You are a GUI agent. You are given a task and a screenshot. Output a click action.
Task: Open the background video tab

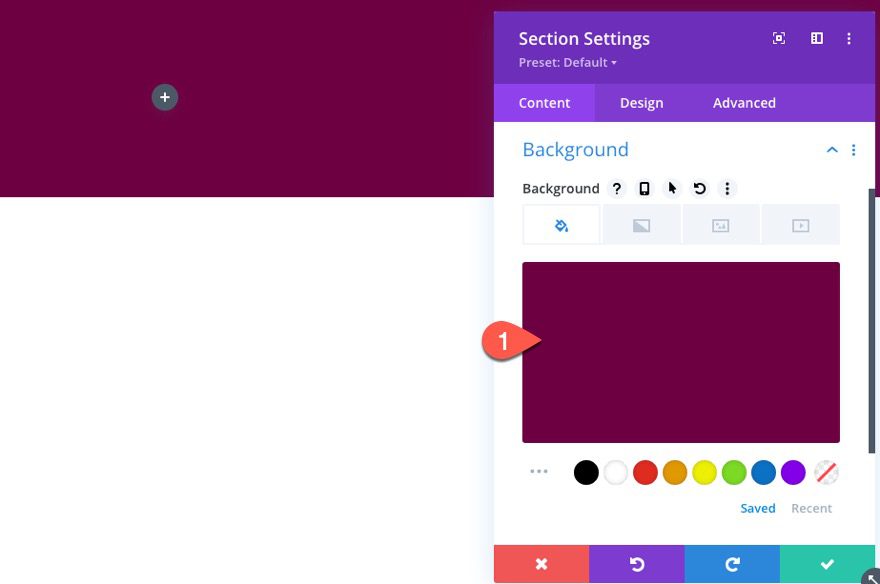pyautogui.click(x=800, y=224)
